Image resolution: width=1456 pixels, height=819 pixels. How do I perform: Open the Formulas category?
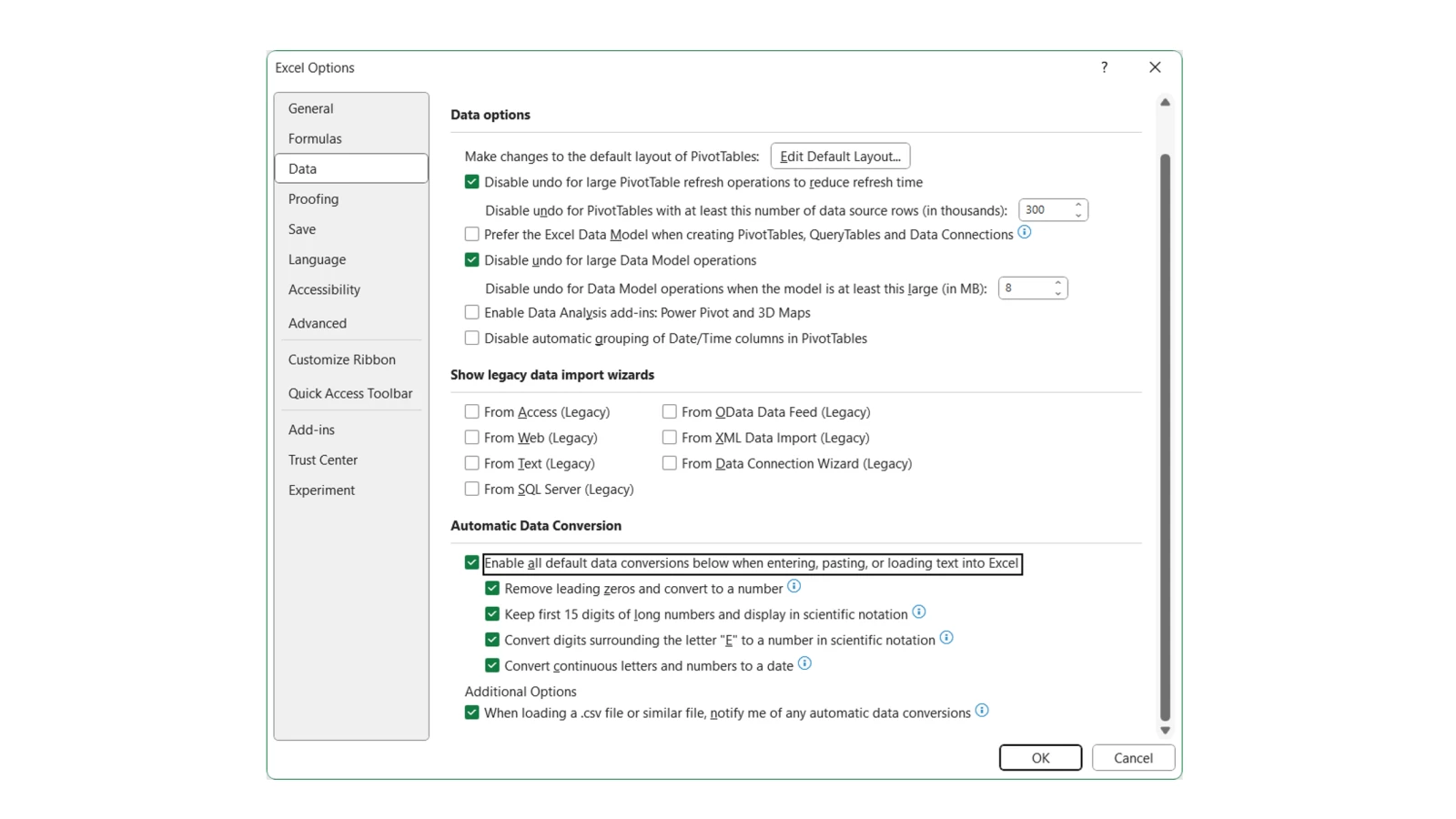pos(351,138)
